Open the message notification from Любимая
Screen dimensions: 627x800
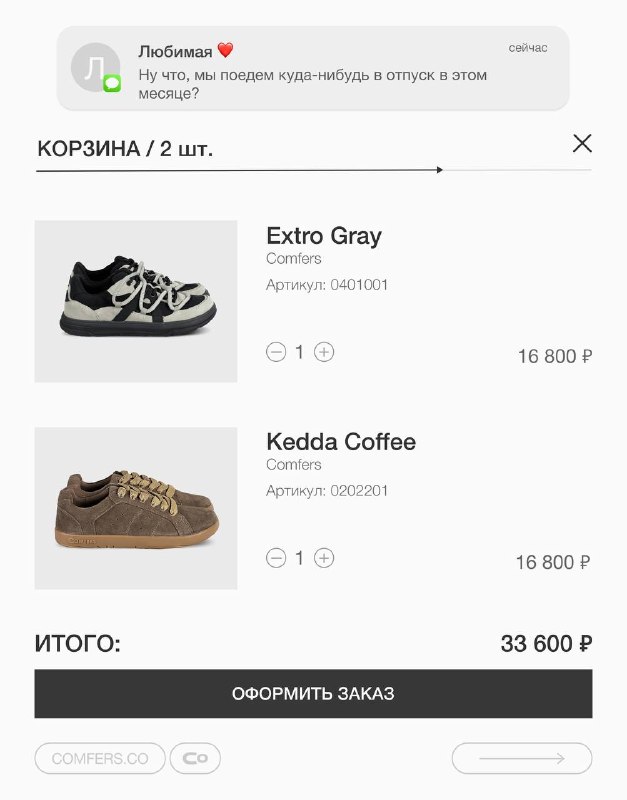tap(313, 68)
